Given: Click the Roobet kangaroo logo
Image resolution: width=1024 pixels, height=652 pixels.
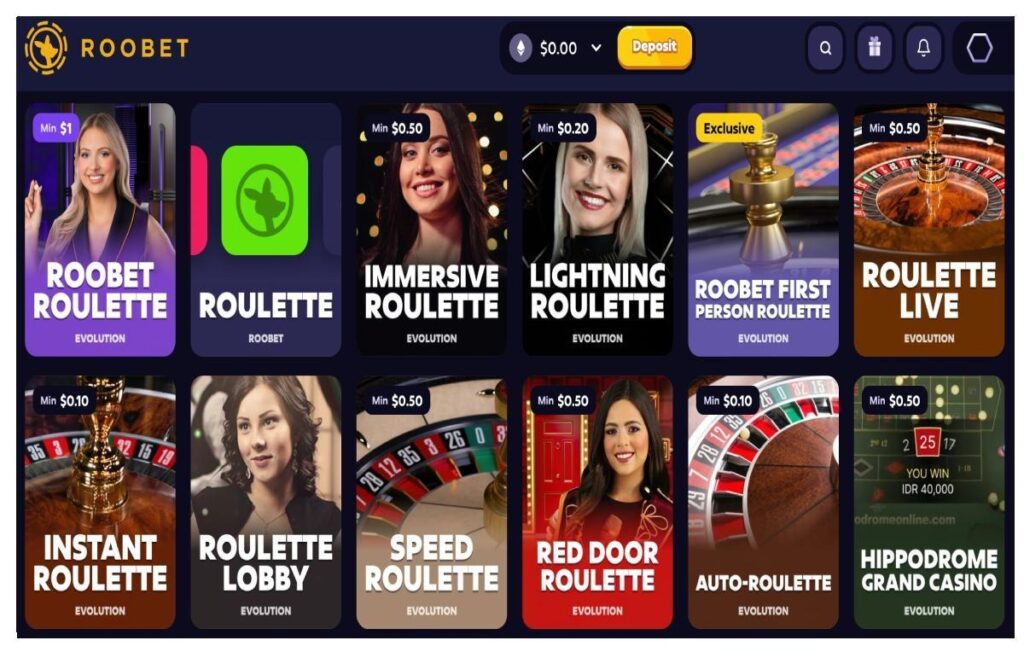Looking at the screenshot, I should (x=46, y=48).
